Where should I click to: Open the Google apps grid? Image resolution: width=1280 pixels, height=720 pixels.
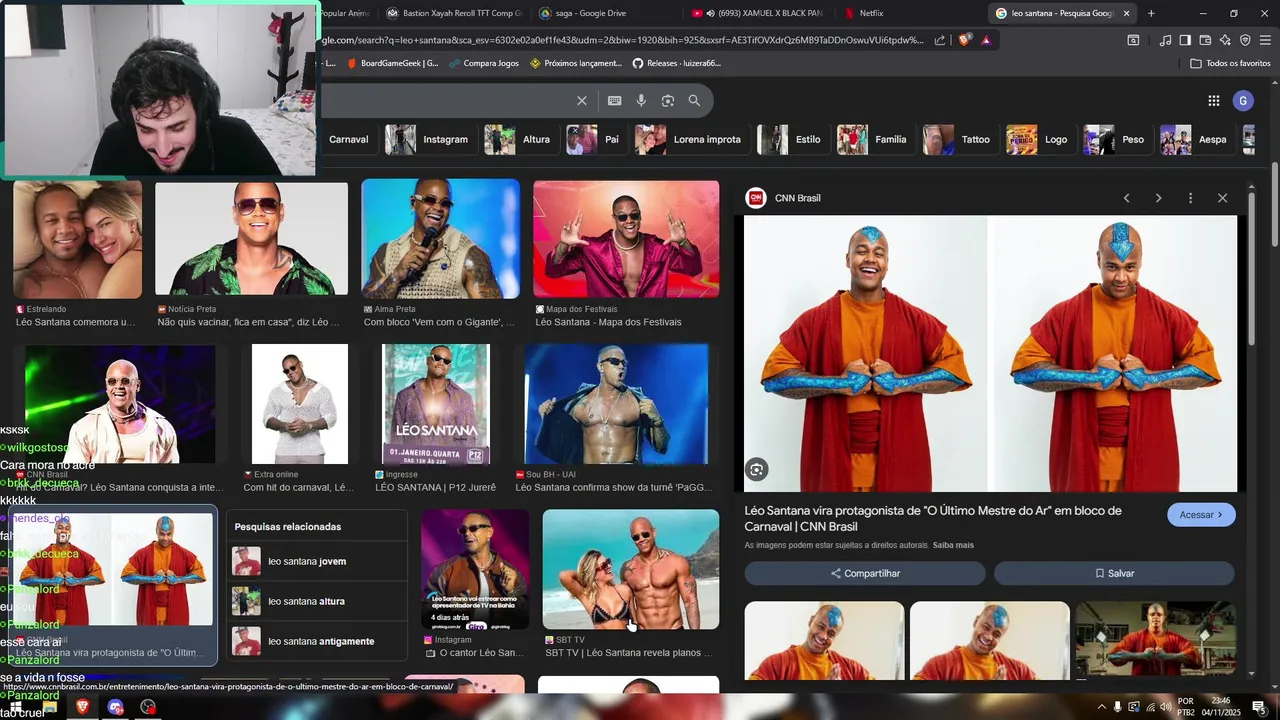point(1214,101)
